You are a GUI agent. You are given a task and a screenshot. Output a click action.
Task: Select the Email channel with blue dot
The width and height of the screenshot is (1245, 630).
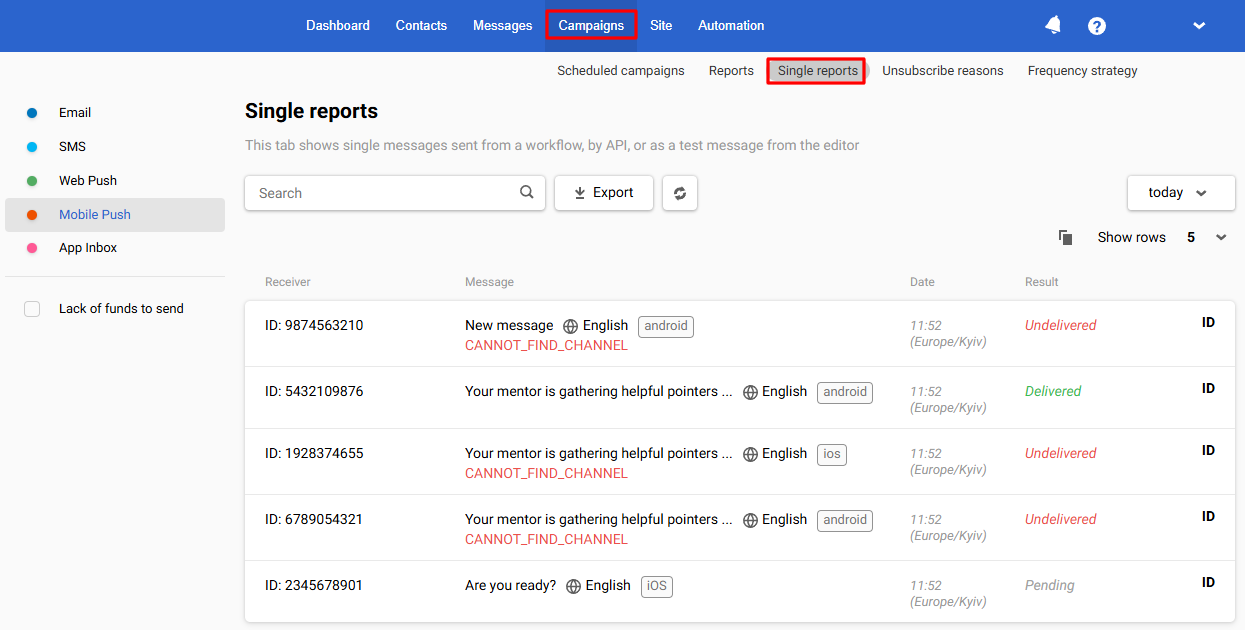point(74,113)
